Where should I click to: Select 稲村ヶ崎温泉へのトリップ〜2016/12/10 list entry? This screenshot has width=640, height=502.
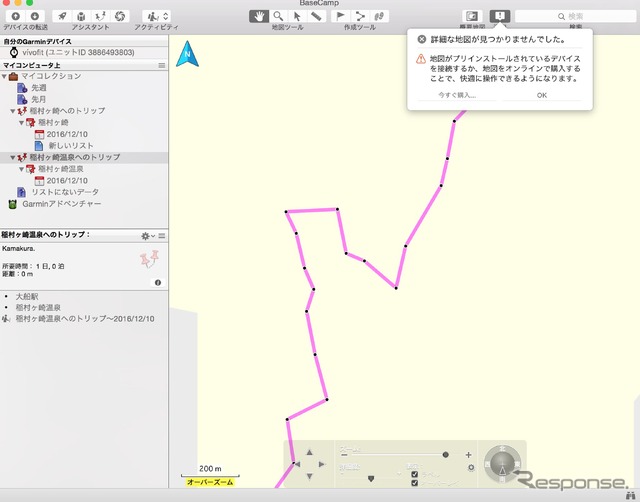coord(85,319)
